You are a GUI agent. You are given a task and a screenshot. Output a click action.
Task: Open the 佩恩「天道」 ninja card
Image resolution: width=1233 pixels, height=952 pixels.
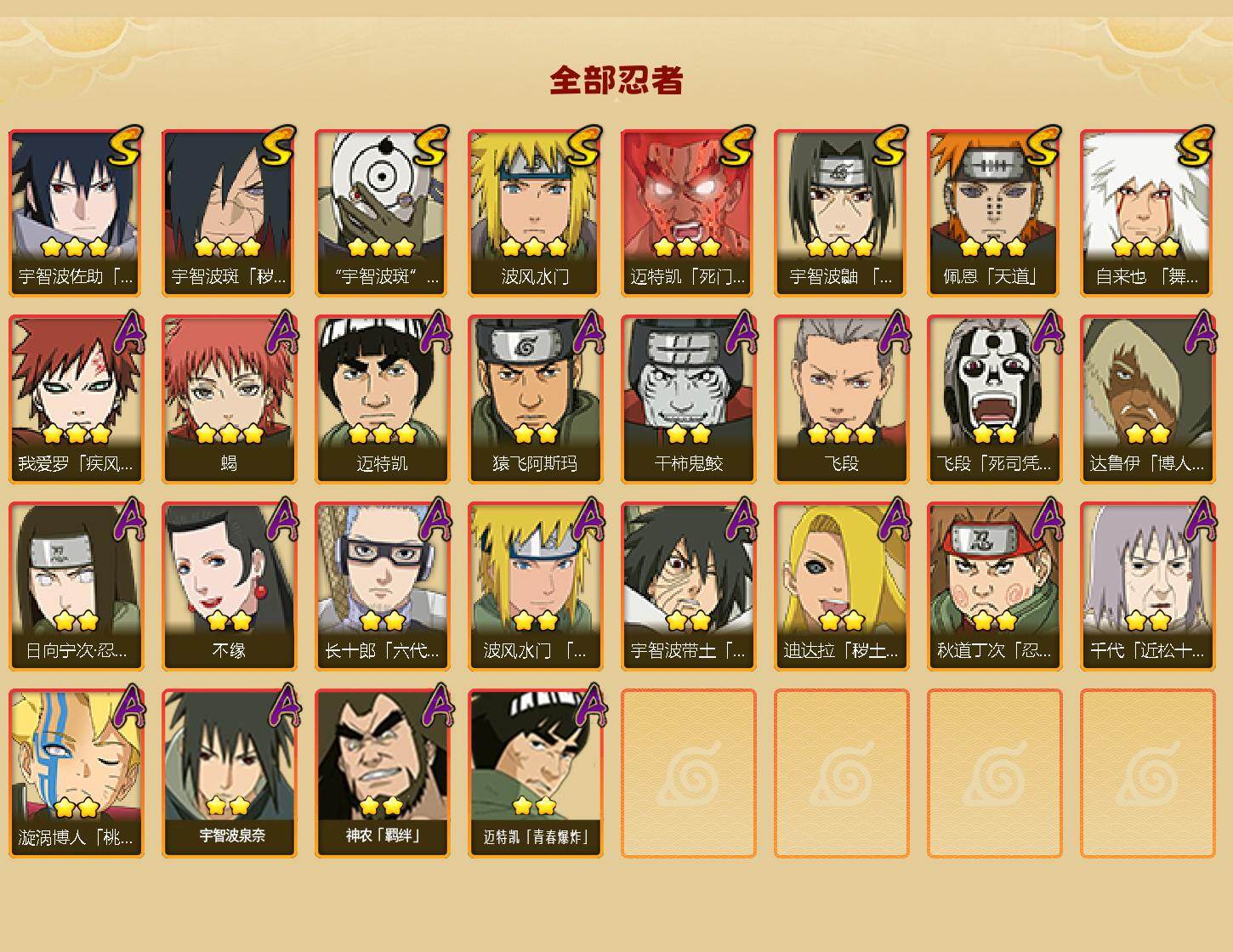[994, 212]
